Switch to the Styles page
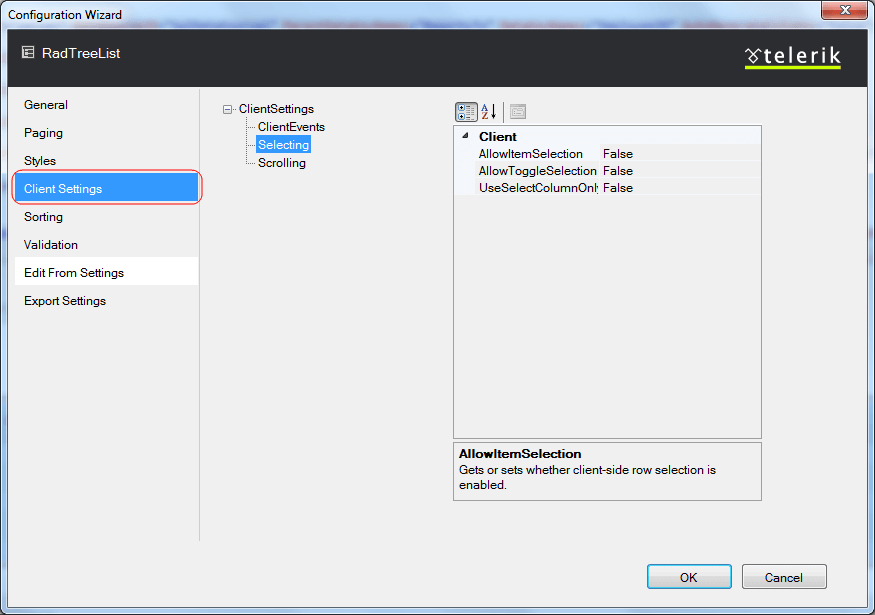 pos(107,161)
